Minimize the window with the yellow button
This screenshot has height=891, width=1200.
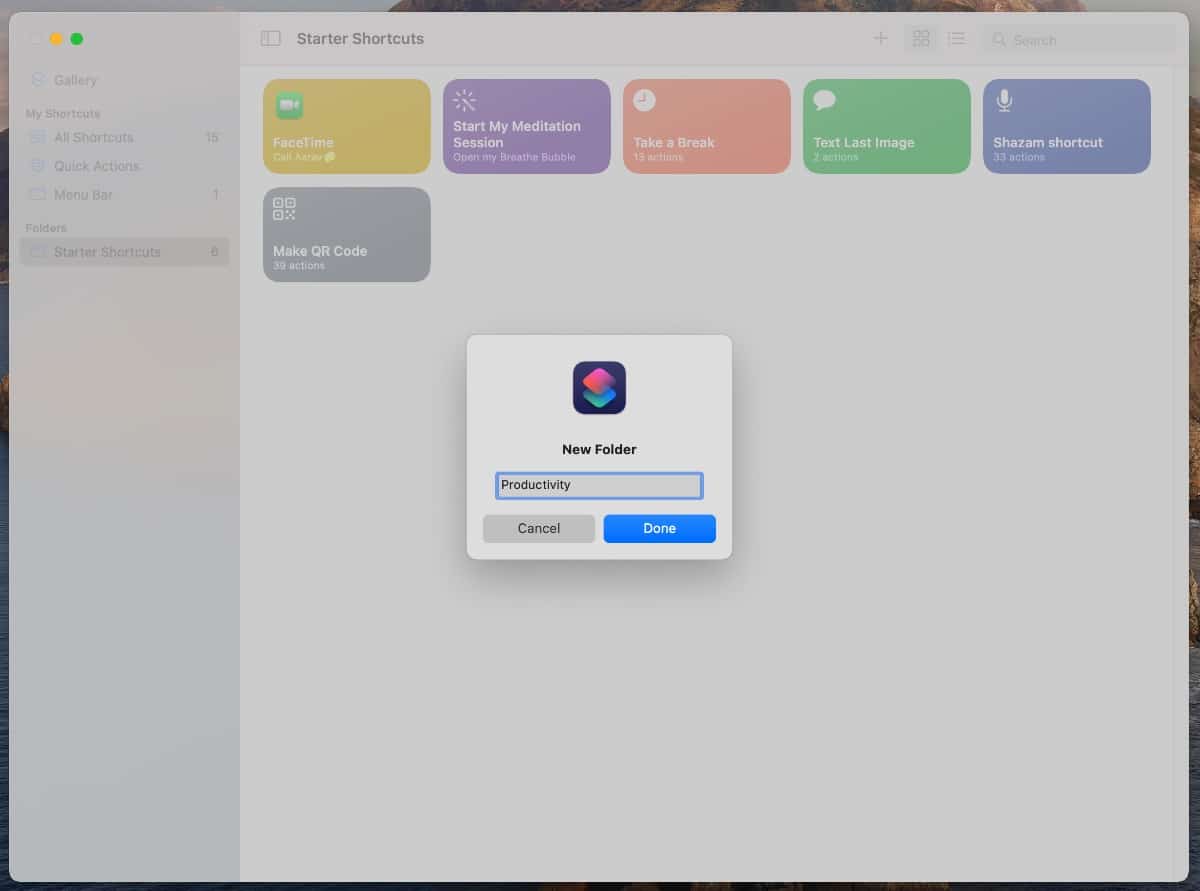(56, 39)
